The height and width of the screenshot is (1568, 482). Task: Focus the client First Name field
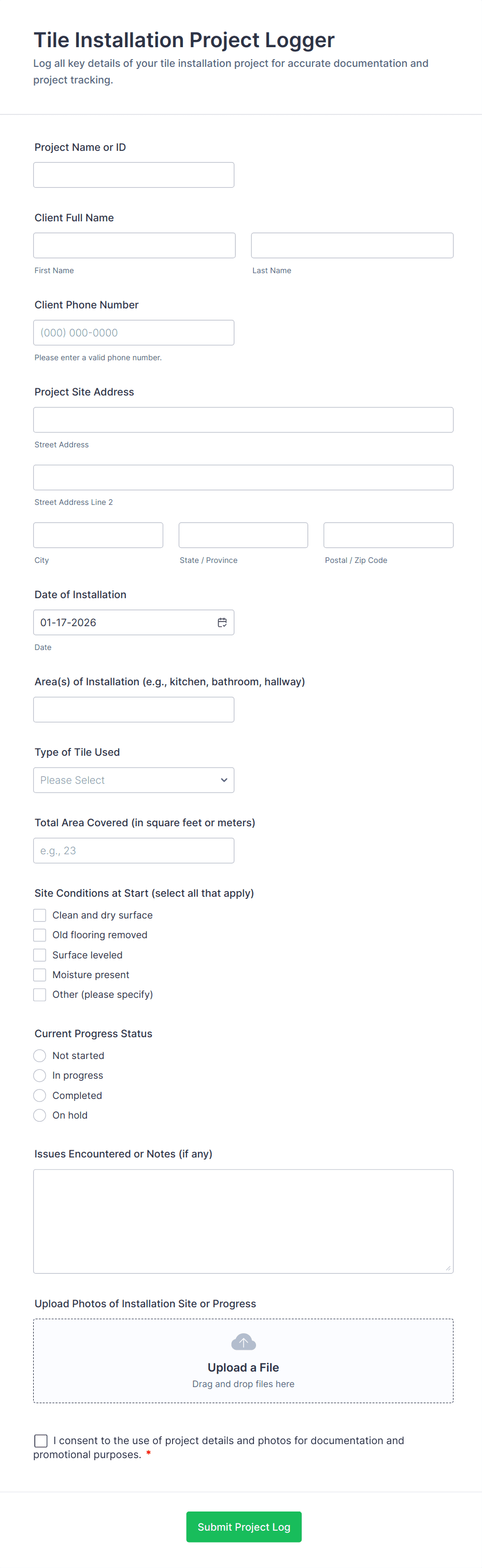click(134, 245)
